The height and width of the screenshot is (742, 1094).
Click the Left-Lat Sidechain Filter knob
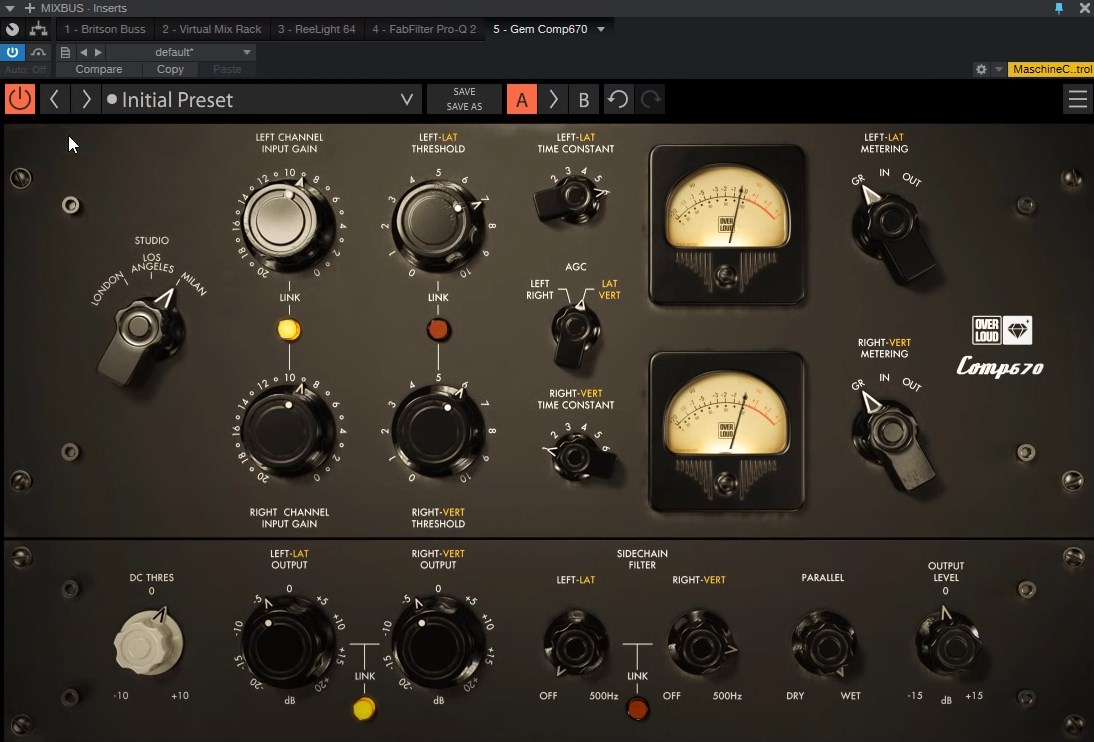(575, 644)
